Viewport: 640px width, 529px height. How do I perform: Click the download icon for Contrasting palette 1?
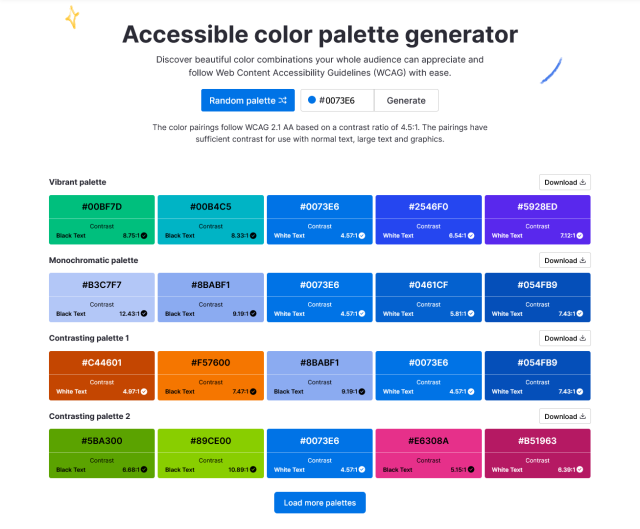tap(583, 338)
